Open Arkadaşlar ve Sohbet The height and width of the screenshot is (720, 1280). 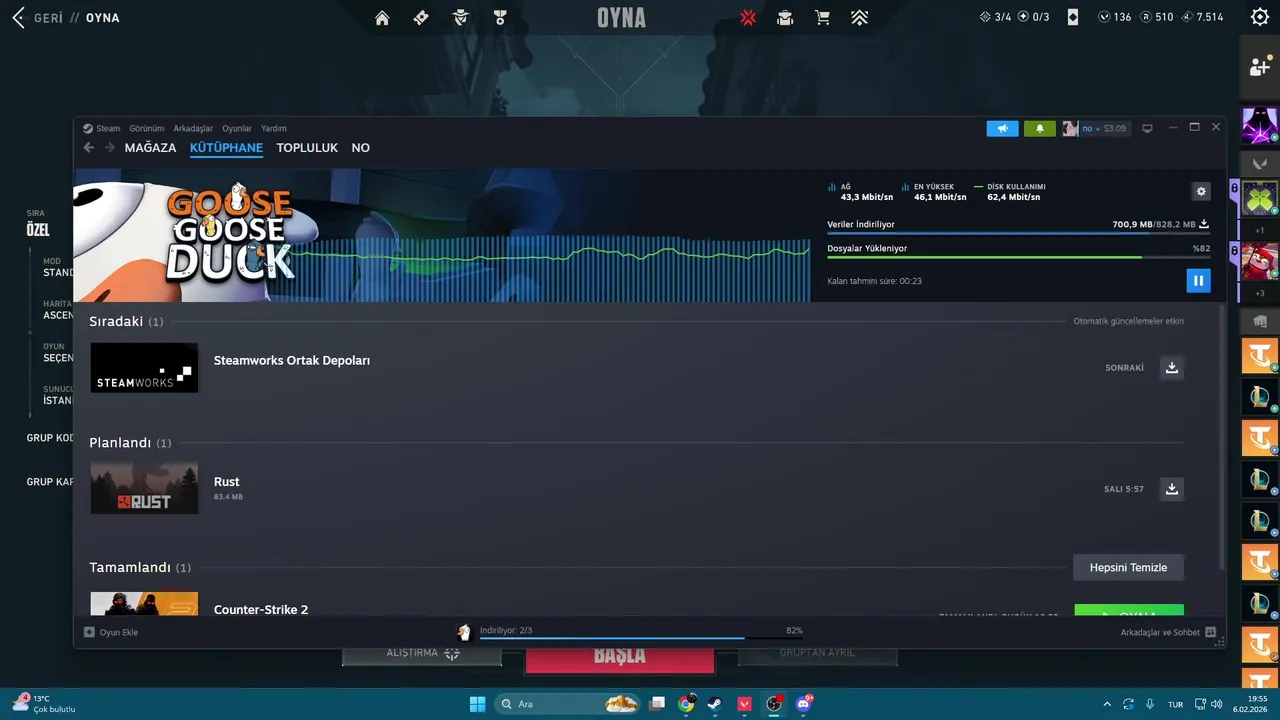point(1168,632)
